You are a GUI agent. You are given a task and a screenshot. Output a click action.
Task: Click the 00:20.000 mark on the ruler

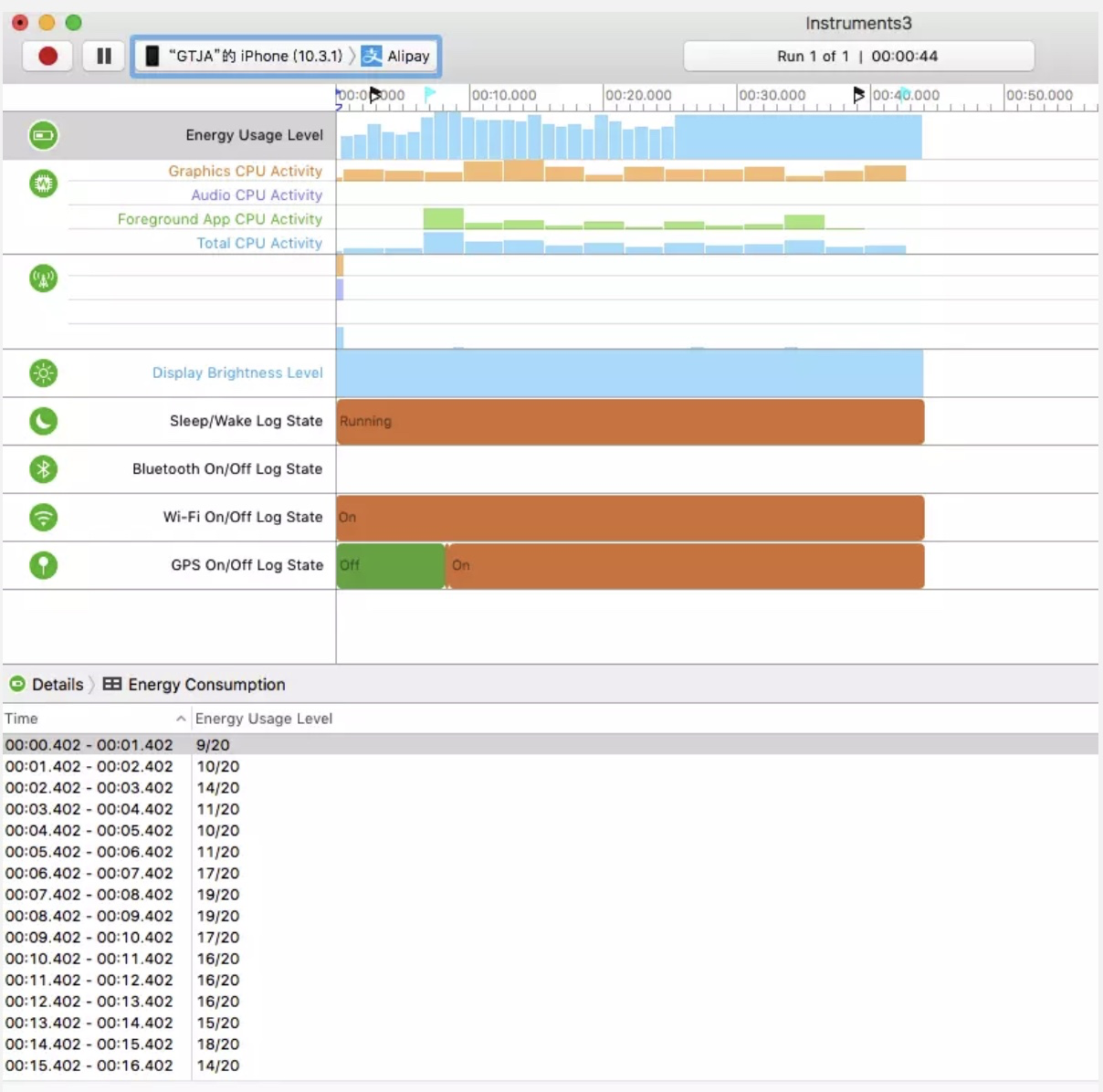click(638, 95)
